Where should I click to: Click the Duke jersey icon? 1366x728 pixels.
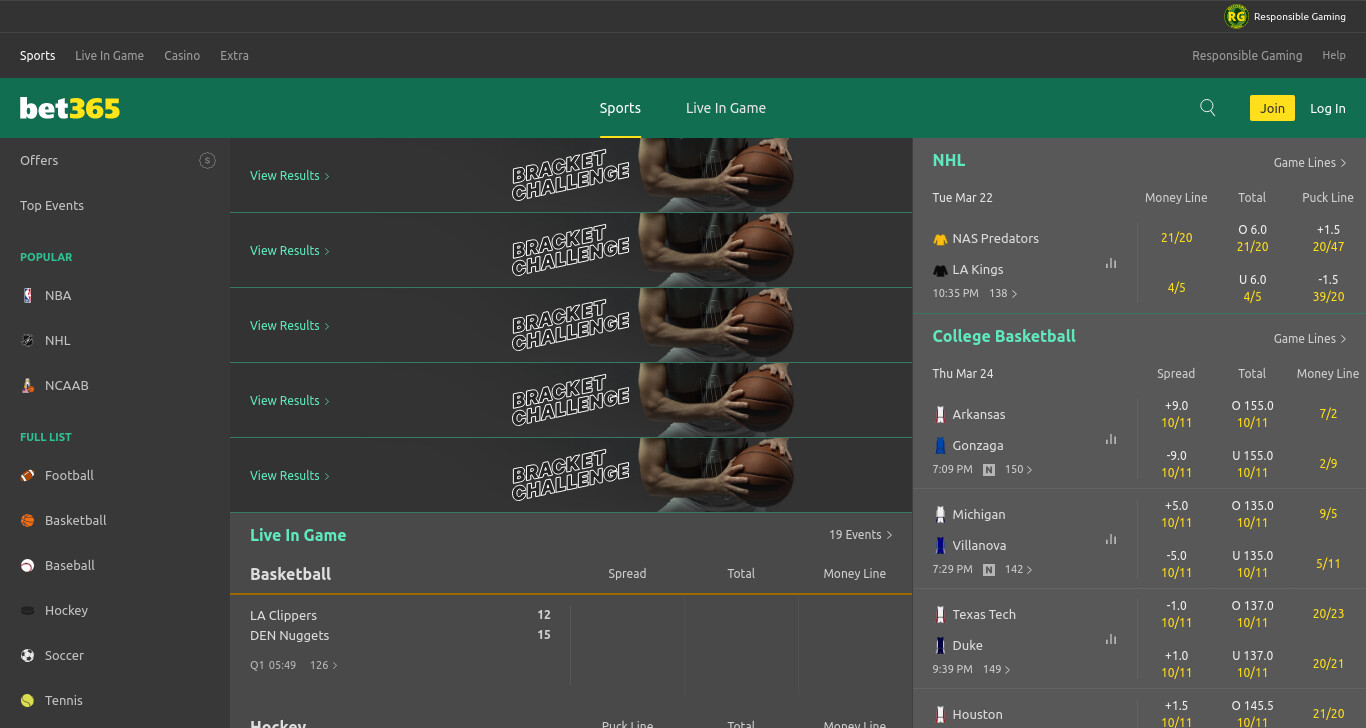(x=940, y=645)
